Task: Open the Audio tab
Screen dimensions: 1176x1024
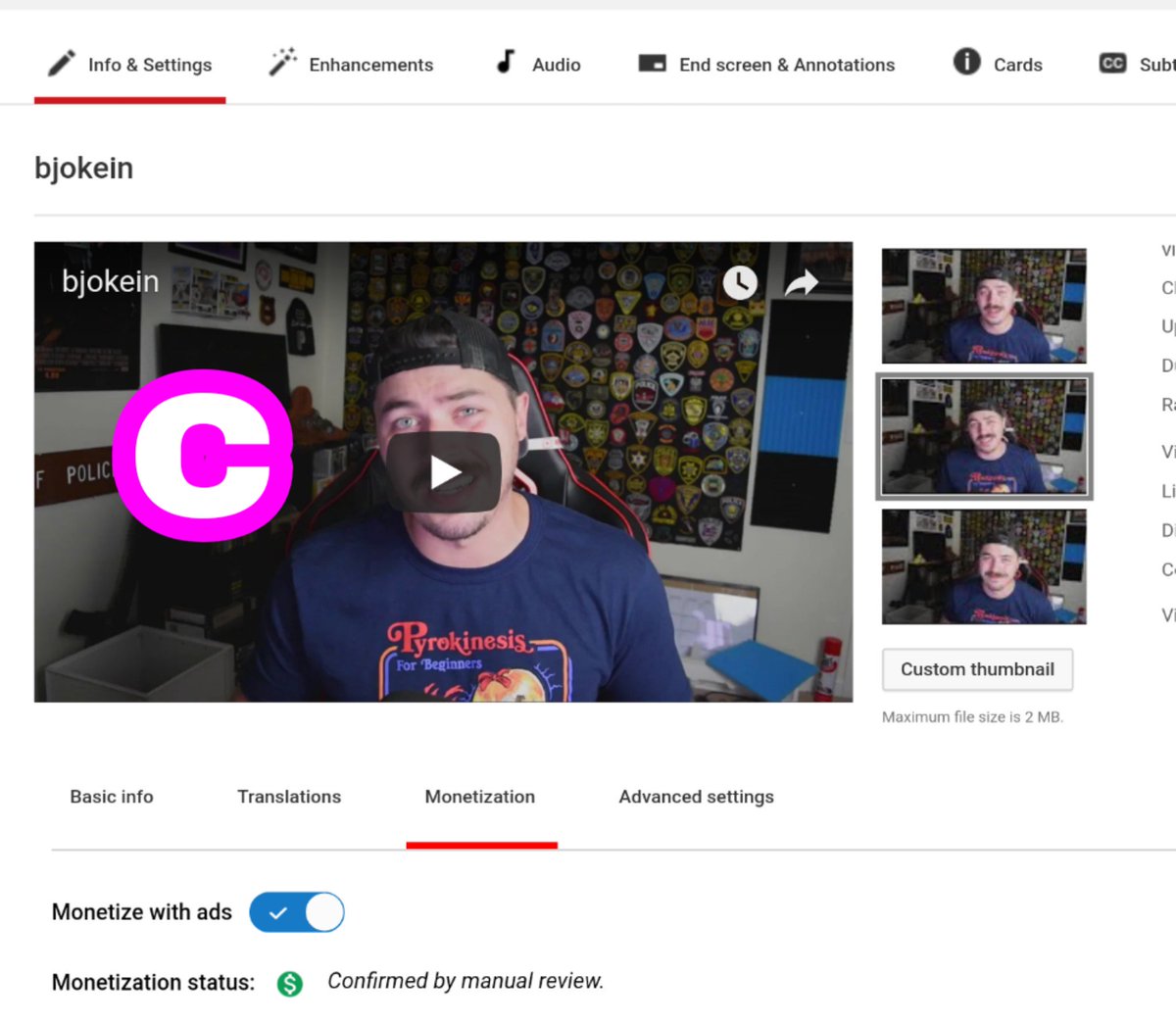Action: coord(538,65)
